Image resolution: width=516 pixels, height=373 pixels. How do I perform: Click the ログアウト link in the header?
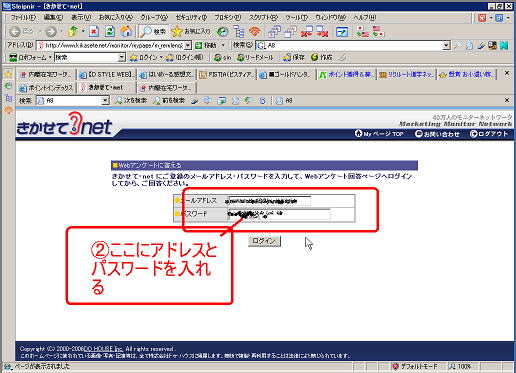click(489, 134)
